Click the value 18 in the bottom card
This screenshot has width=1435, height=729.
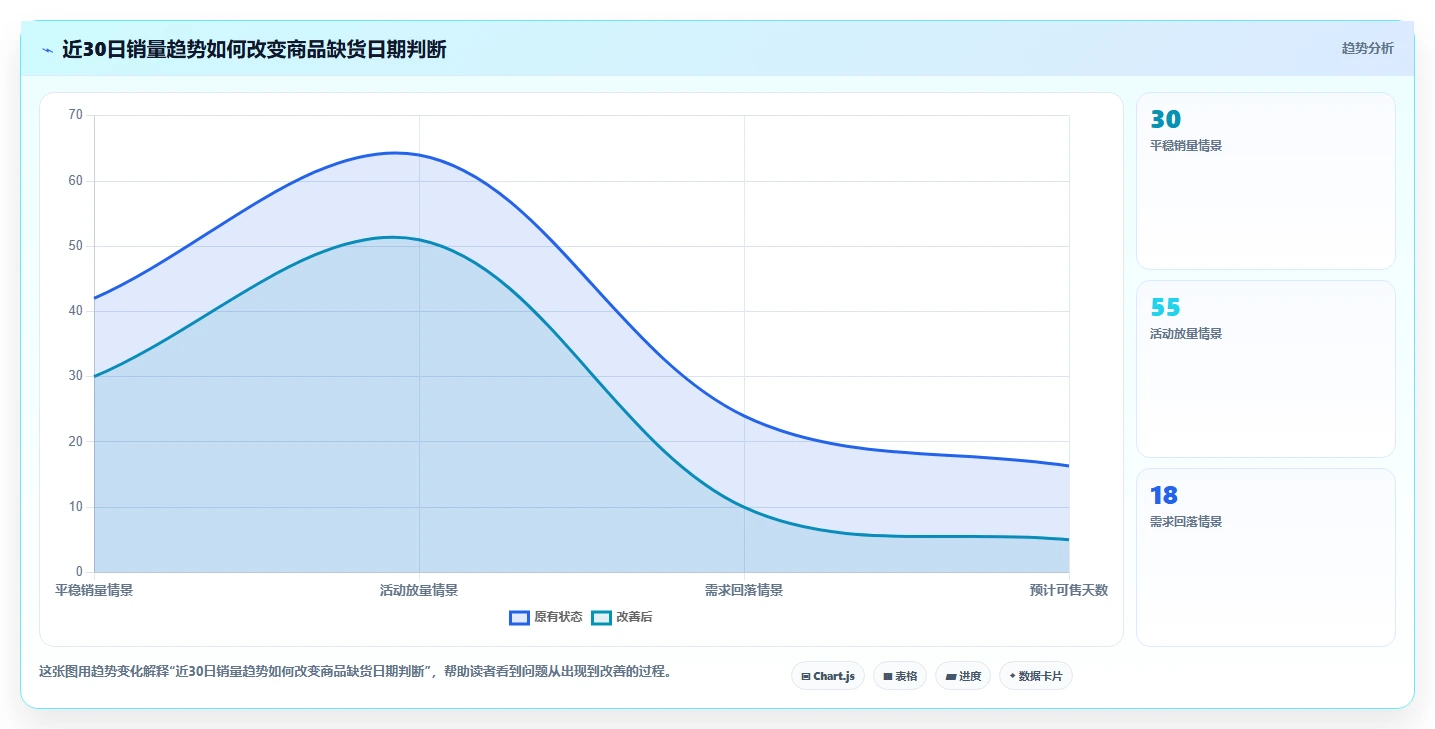coord(1164,496)
